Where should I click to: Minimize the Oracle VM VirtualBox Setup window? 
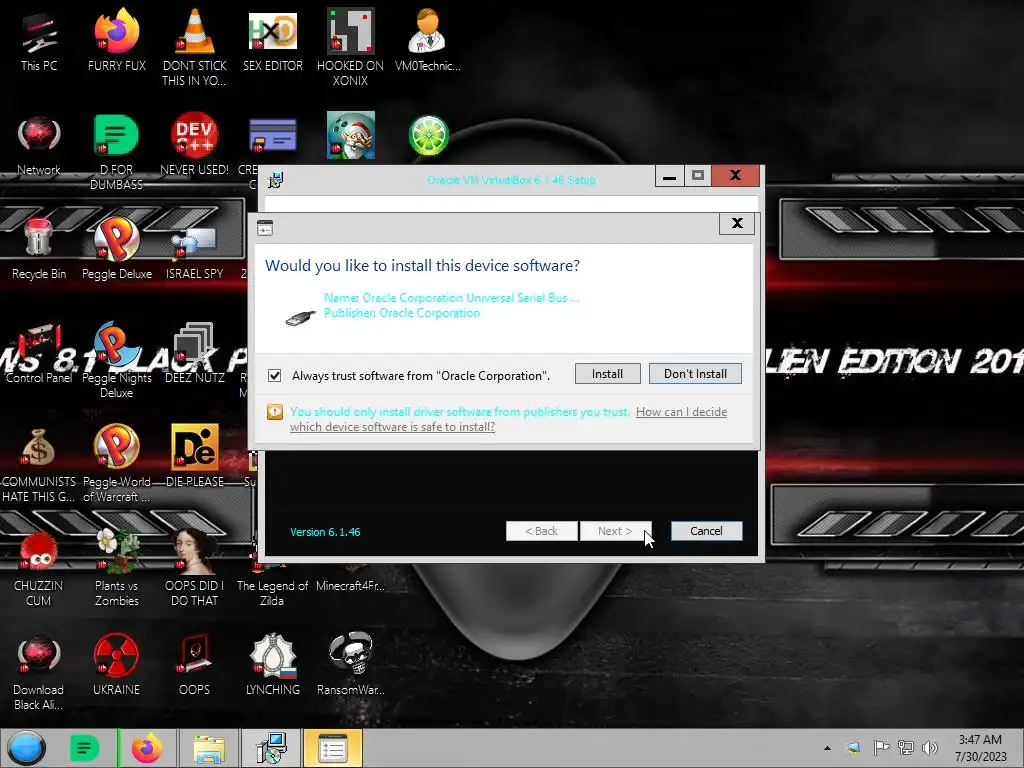click(x=669, y=176)
